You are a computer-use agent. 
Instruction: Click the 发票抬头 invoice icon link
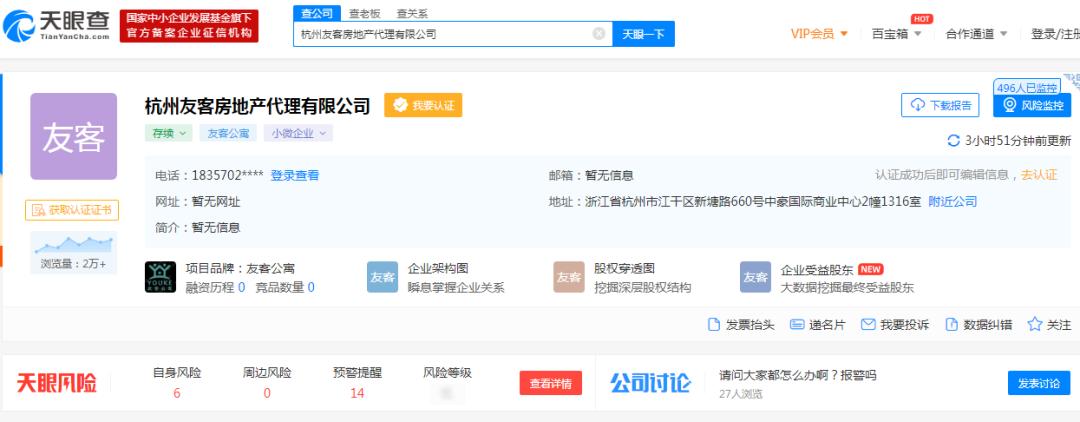741,325
